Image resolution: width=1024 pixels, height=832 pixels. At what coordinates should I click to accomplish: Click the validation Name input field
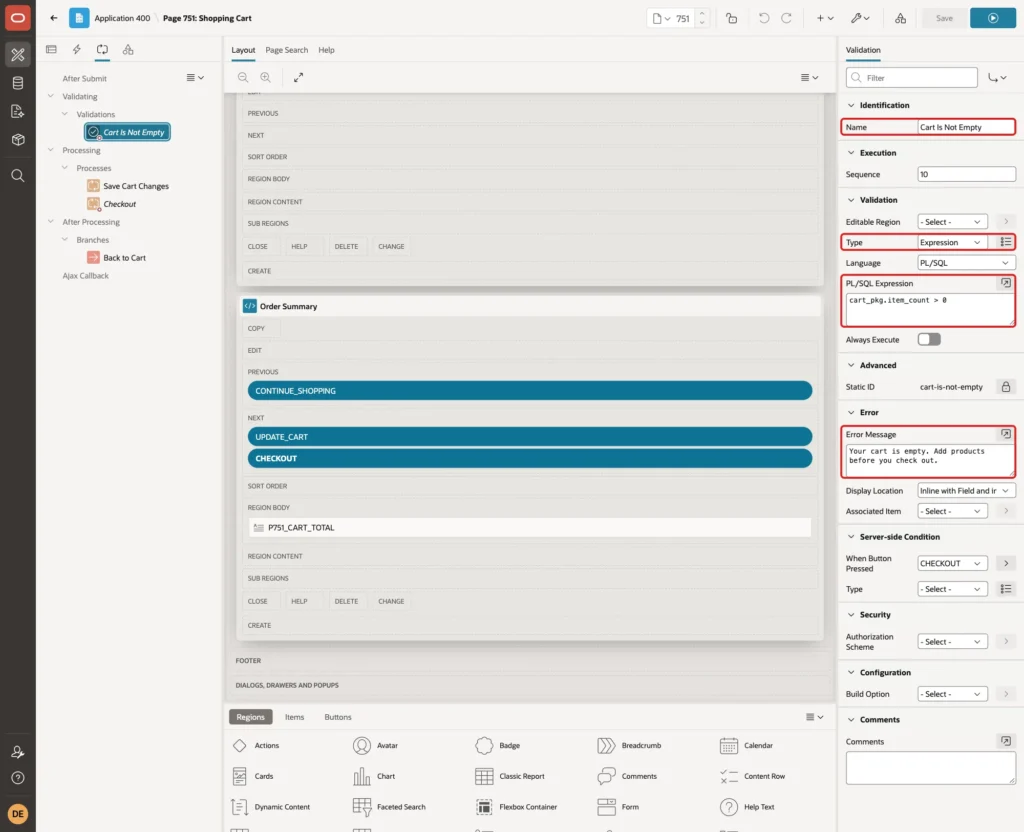coord(967,127)
